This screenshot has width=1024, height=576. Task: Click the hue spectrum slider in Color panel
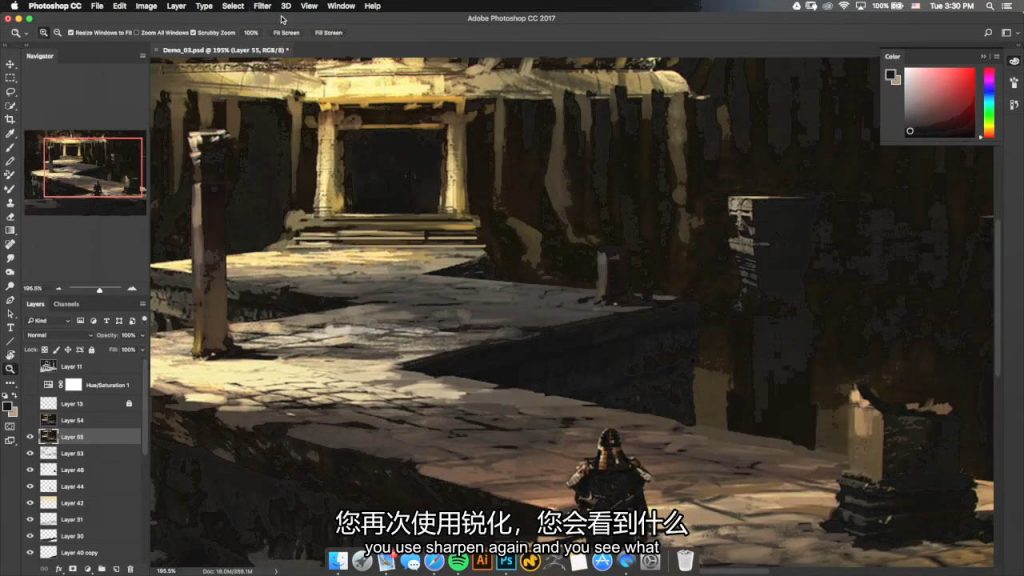tap(989, 102)
